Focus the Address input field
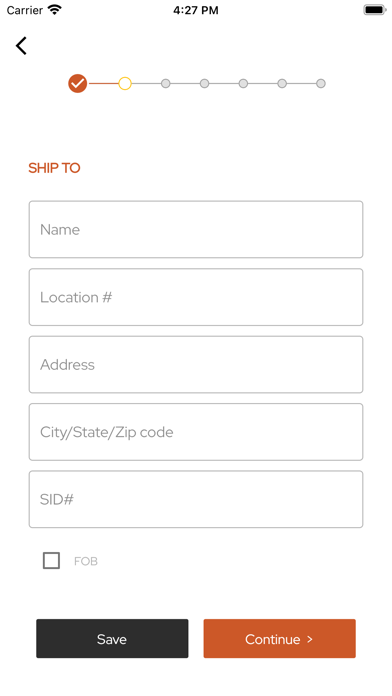Screen dimensions: 392x696 coord(196,364)
